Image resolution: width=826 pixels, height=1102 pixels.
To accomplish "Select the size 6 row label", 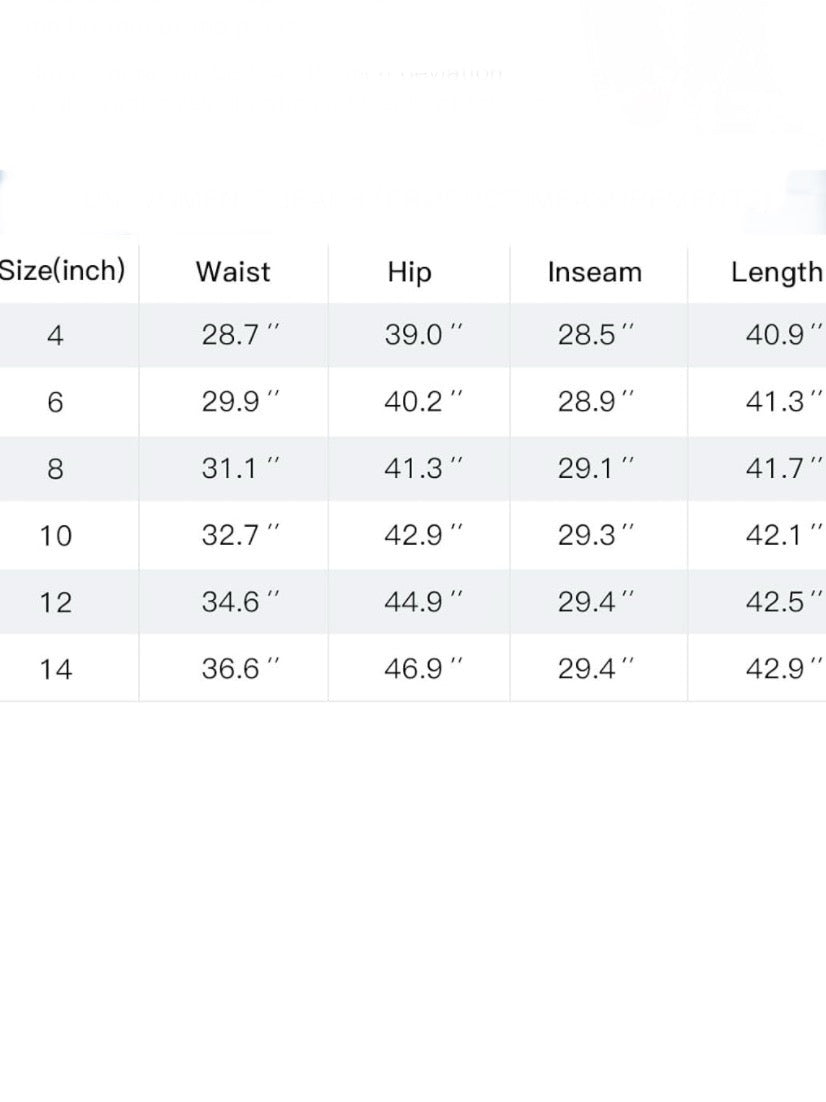I will tap(55, 402).
